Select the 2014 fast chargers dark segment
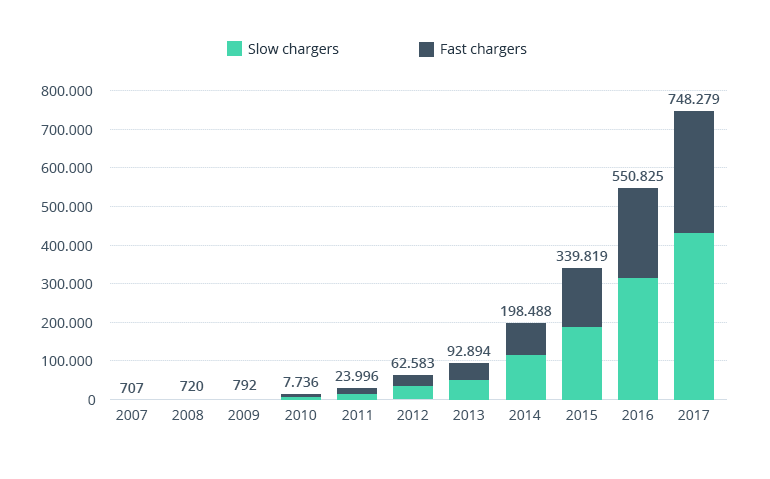Viewport: 770px width, 479px height. click(x=525, y=339)
